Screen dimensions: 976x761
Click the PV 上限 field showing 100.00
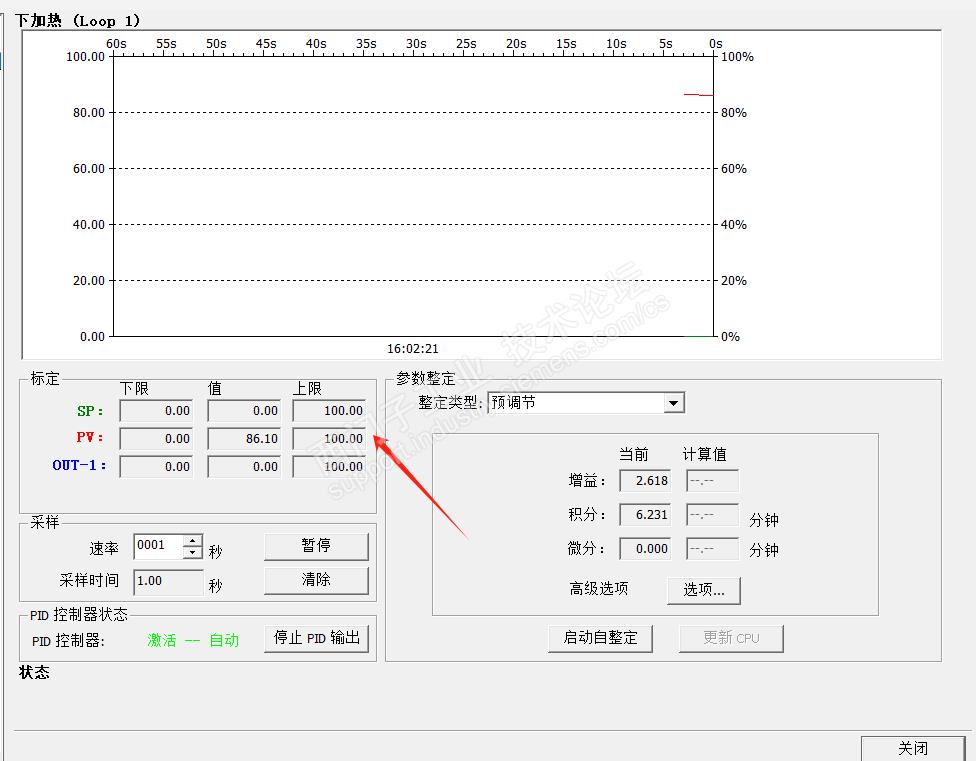[329, 439]
